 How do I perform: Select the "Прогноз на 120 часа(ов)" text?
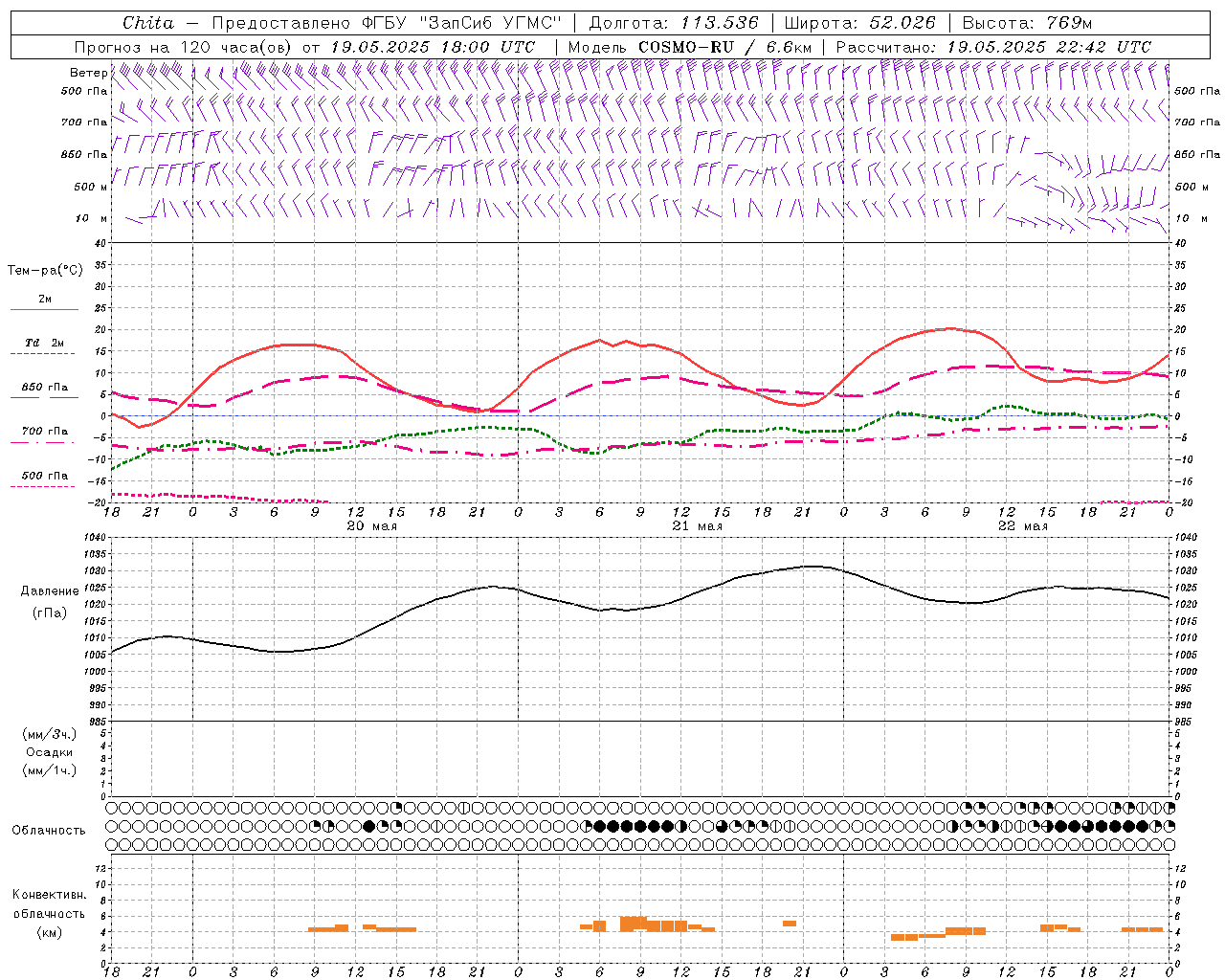184,47
